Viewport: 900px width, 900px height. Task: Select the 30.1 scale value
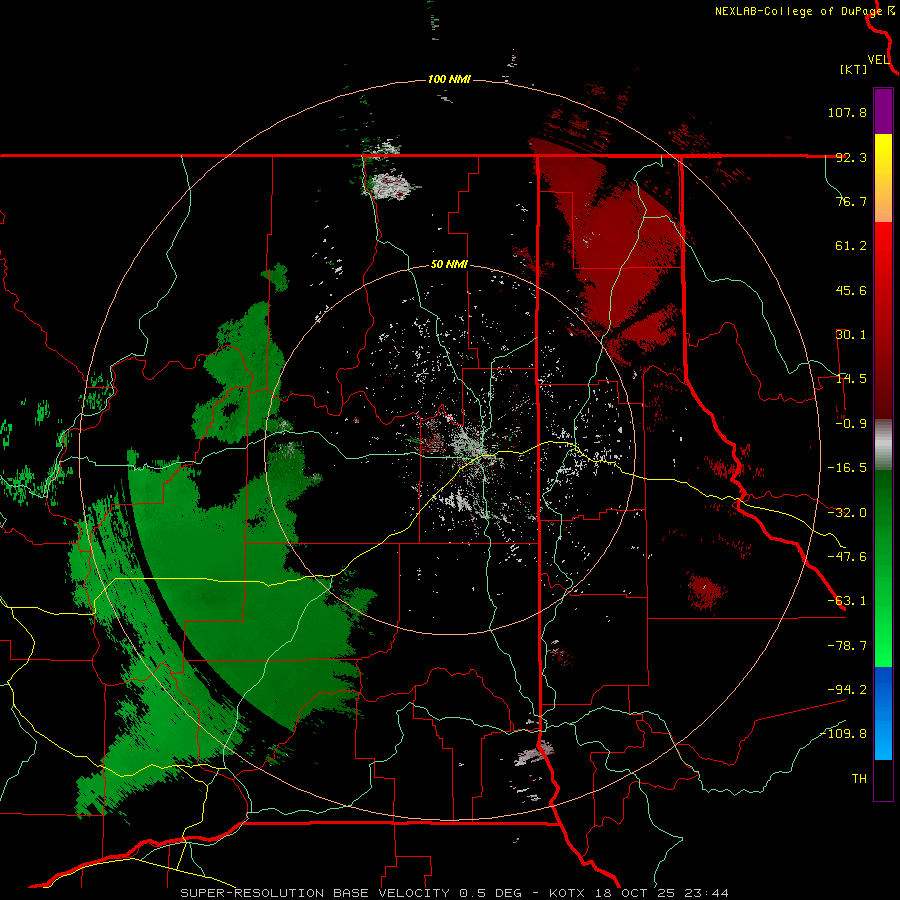[851, 335]
